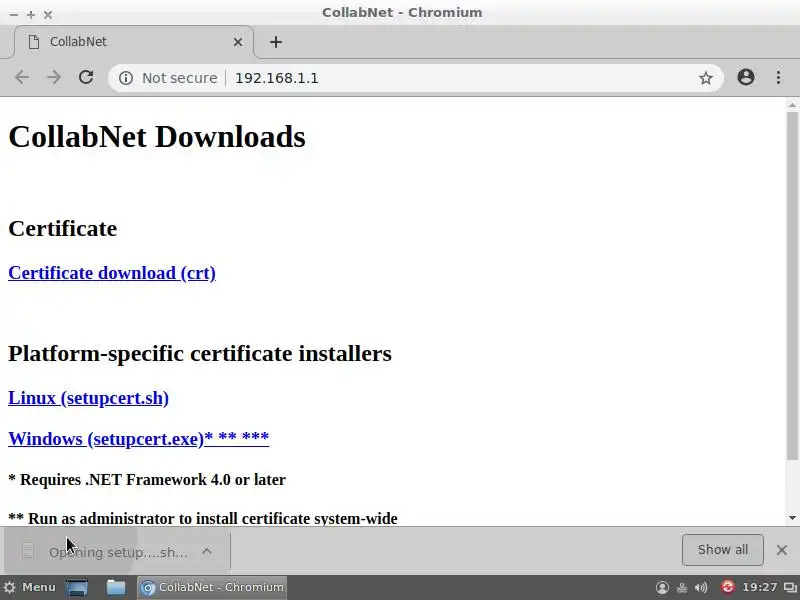
Task: Click the CollabNet Downloads heading
Action: click(x=157, y=137)
